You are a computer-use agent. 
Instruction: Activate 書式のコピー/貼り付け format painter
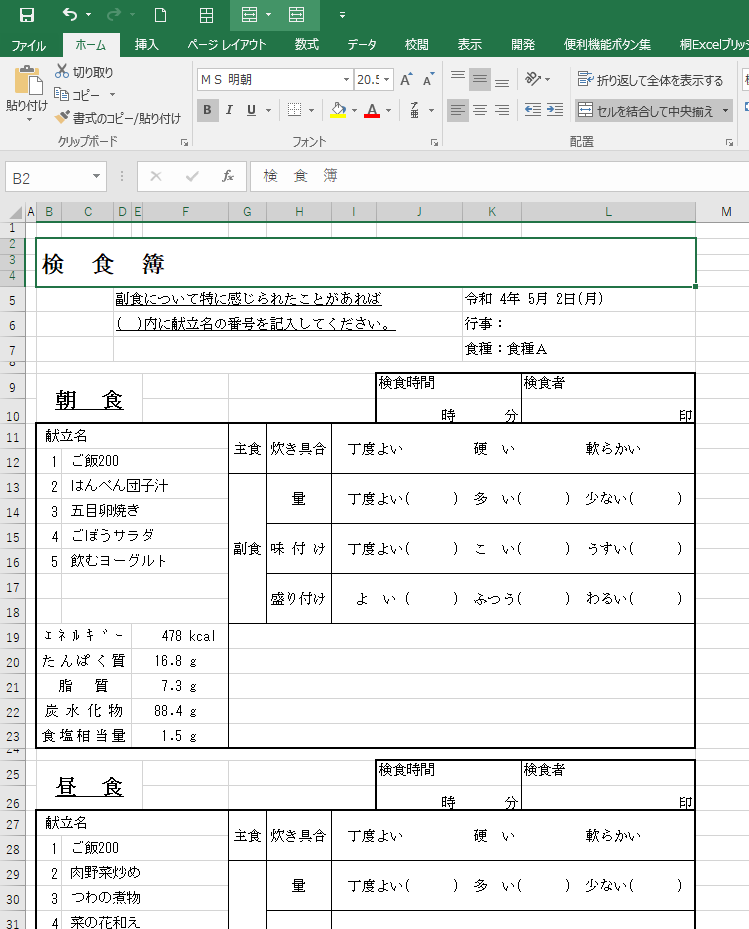coord(118,118)
